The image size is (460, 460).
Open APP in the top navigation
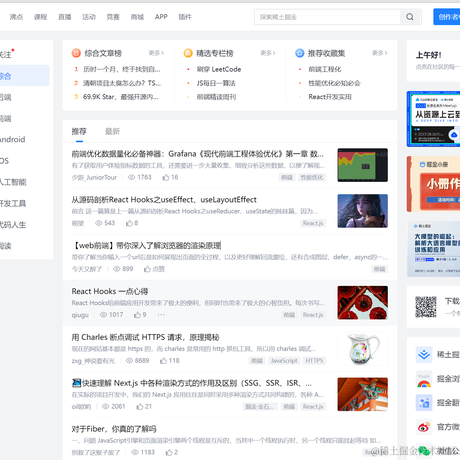coord(161,17)
